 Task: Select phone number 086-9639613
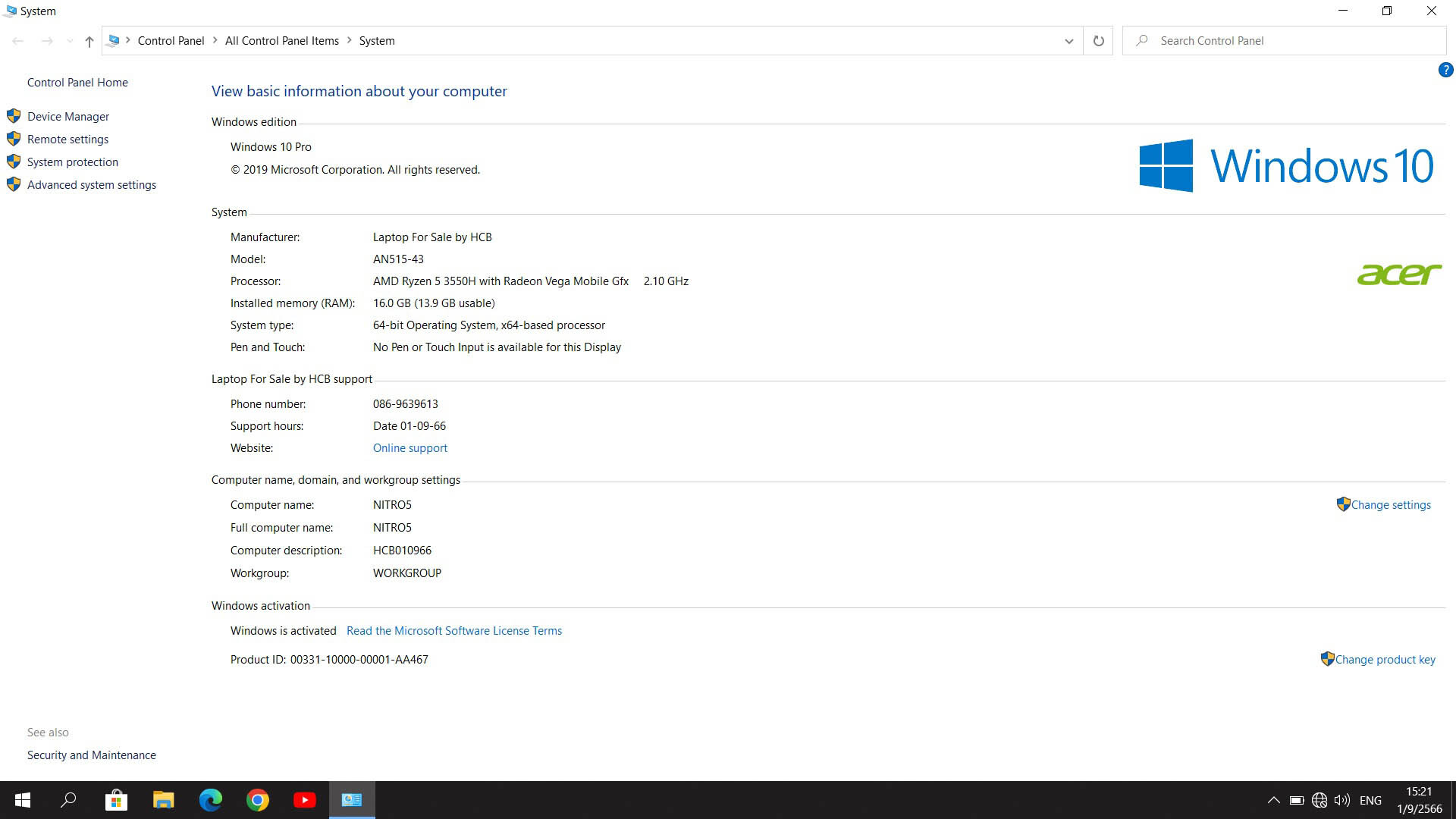[405, 403]
